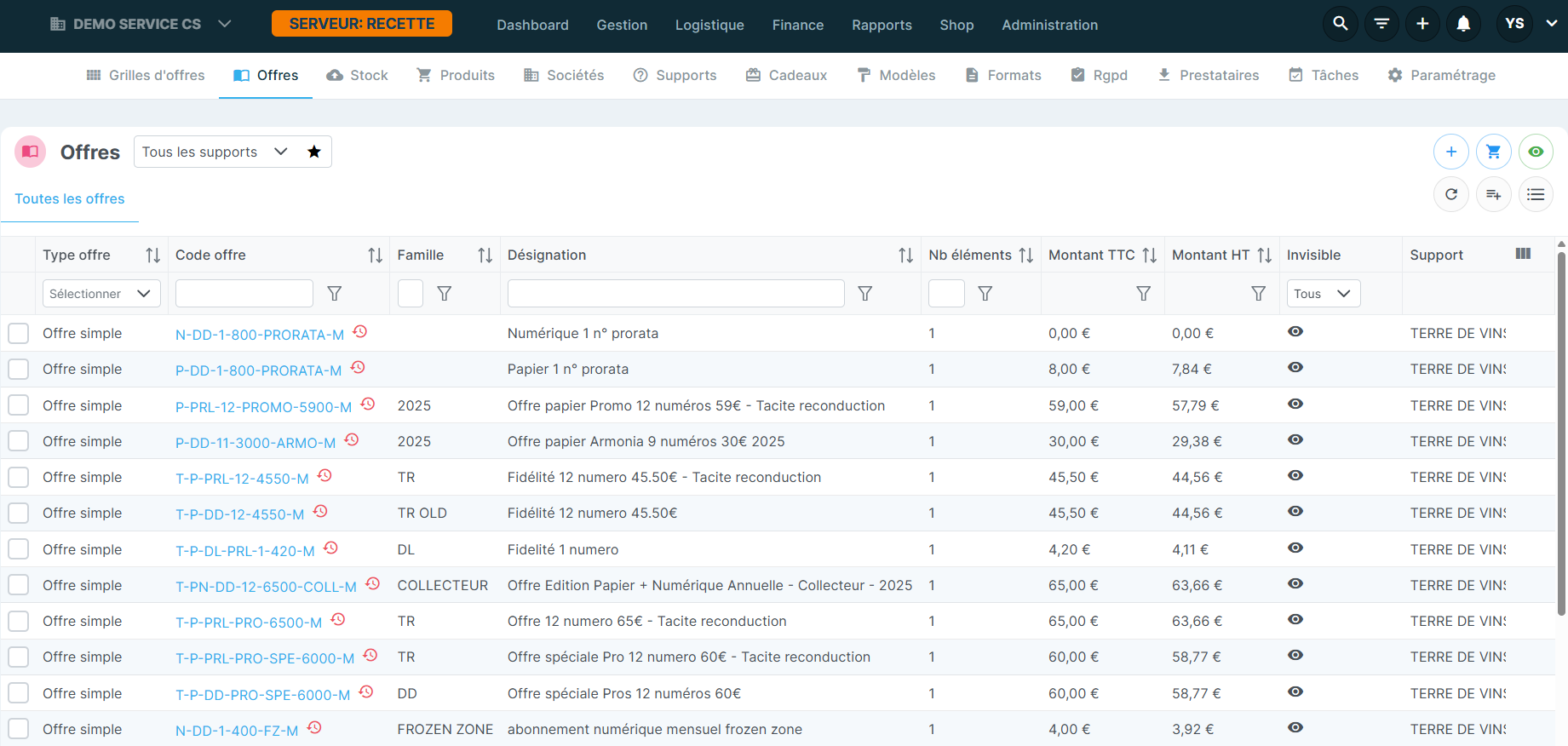Image resolution: width=1568 pixels, height=746 pixels.
Task: Toggle the eye icon for the T-P-PRL-12-4550-M row
Action: [1295, 475]
